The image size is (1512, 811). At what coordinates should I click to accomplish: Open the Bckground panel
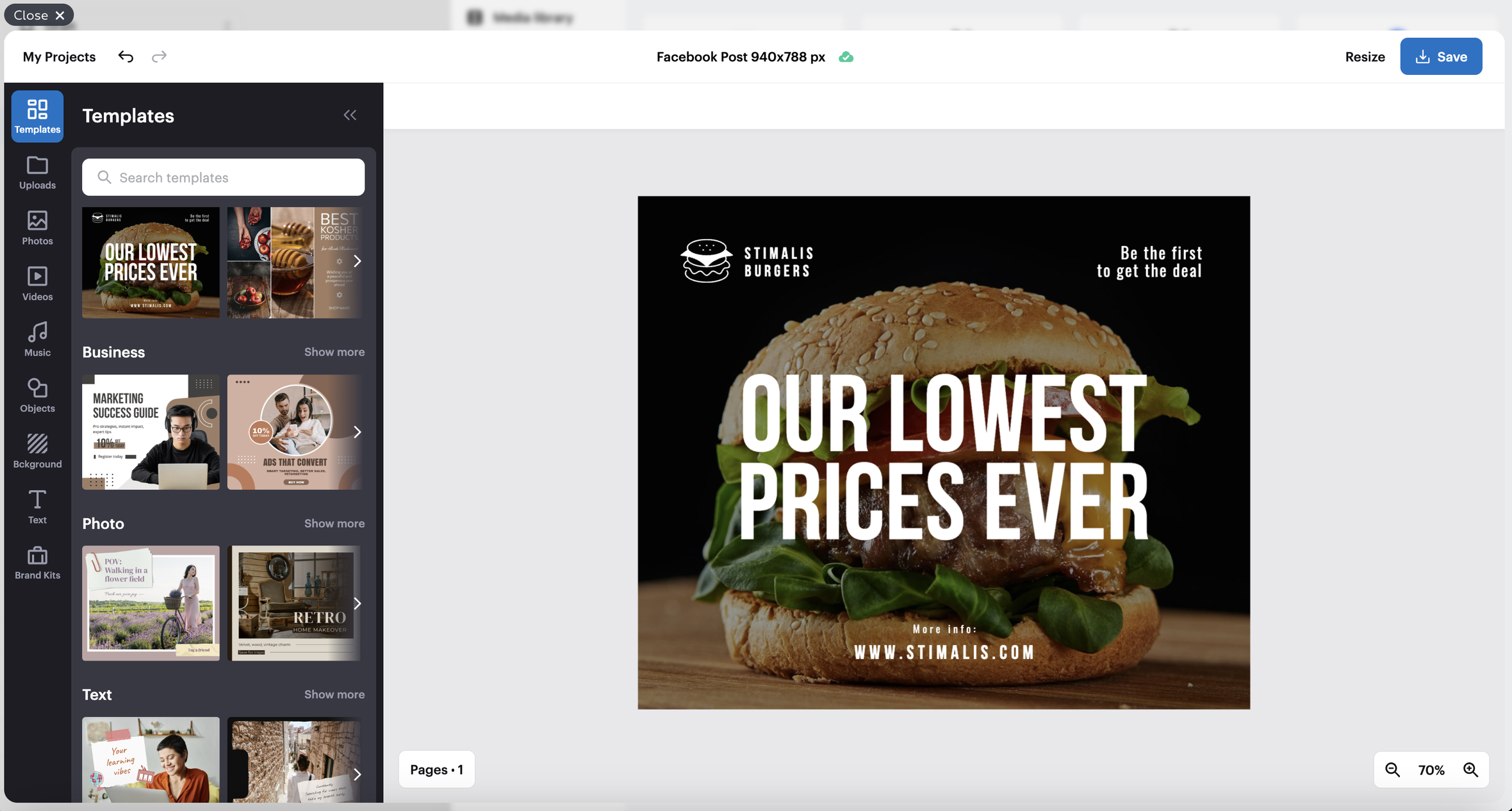point(37,451)
